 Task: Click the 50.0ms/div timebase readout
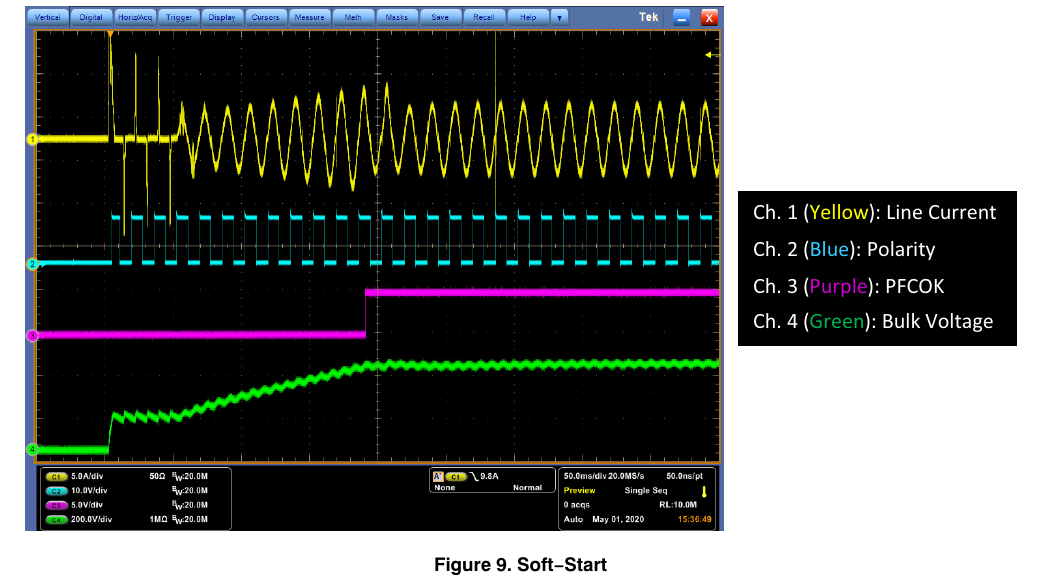[x=585, y=476]
